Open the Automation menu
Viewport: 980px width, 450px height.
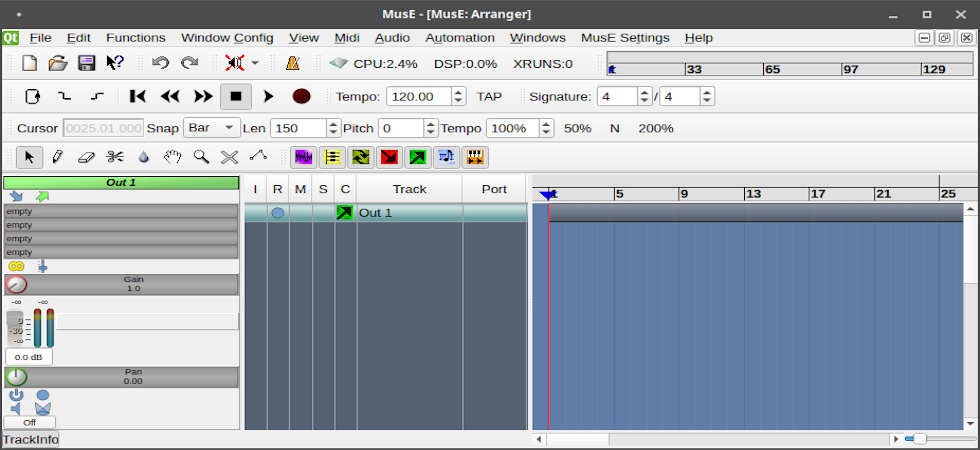[460, 38]
